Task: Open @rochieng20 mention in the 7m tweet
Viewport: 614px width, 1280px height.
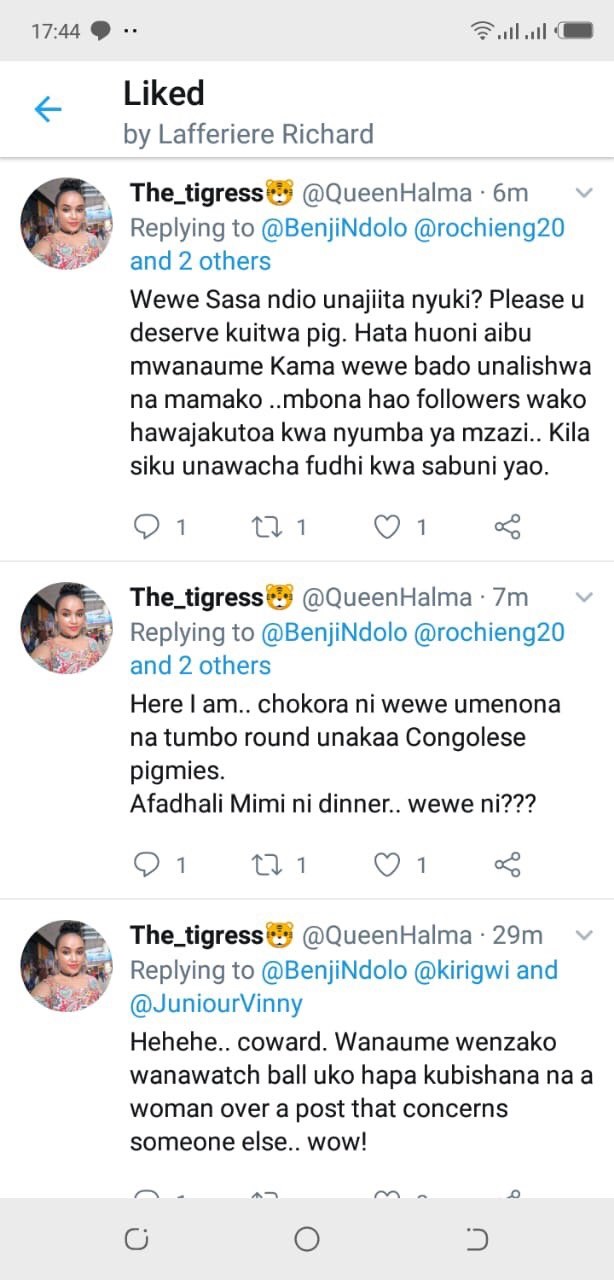Action: (x=489, y=632)
